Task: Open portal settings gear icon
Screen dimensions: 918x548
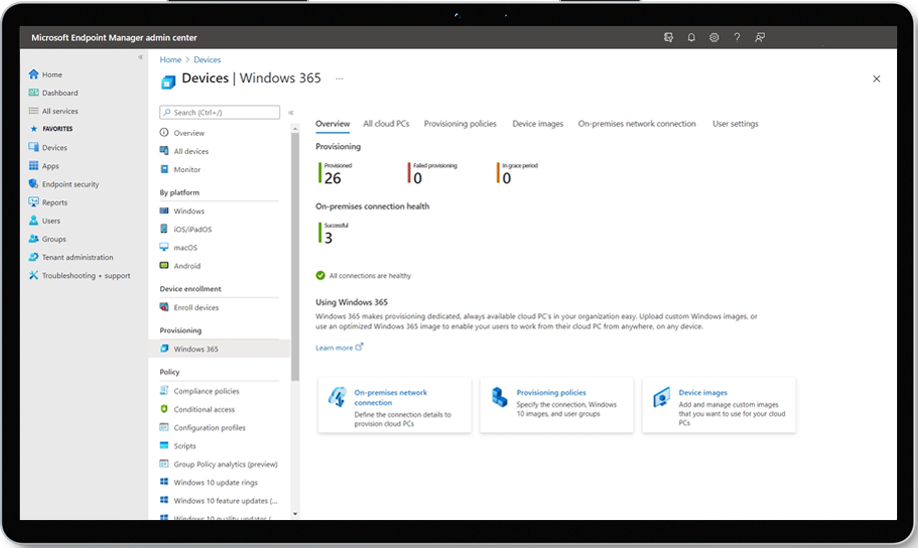Action: point(714,38)
